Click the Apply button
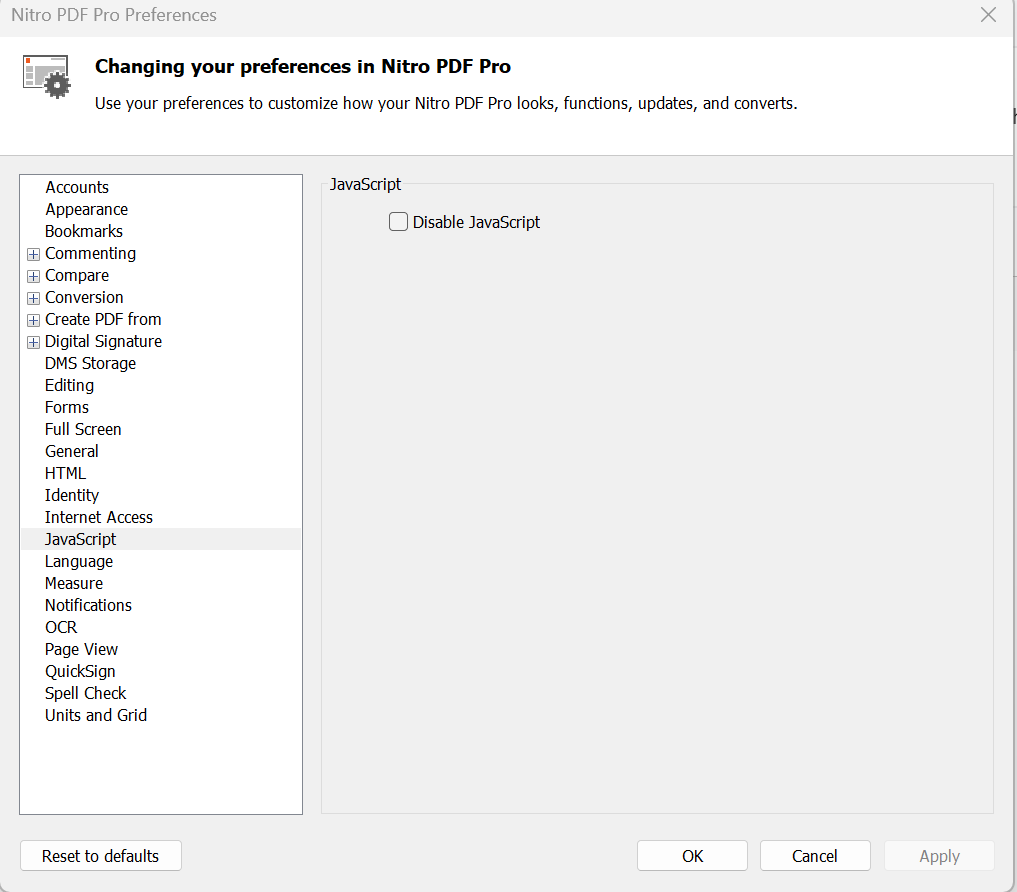Image resolution: width=1017 pixels, height=892 pixels. coord(939,856)
